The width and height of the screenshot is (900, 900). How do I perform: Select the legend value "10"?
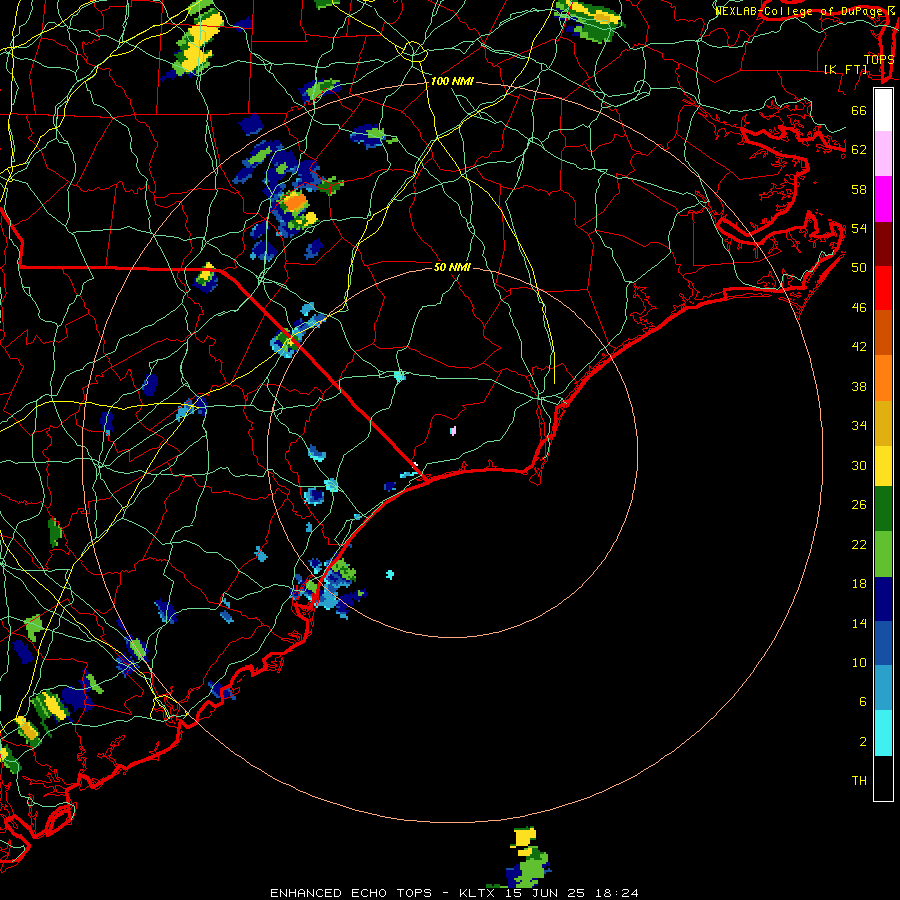[x=859, y=662]
